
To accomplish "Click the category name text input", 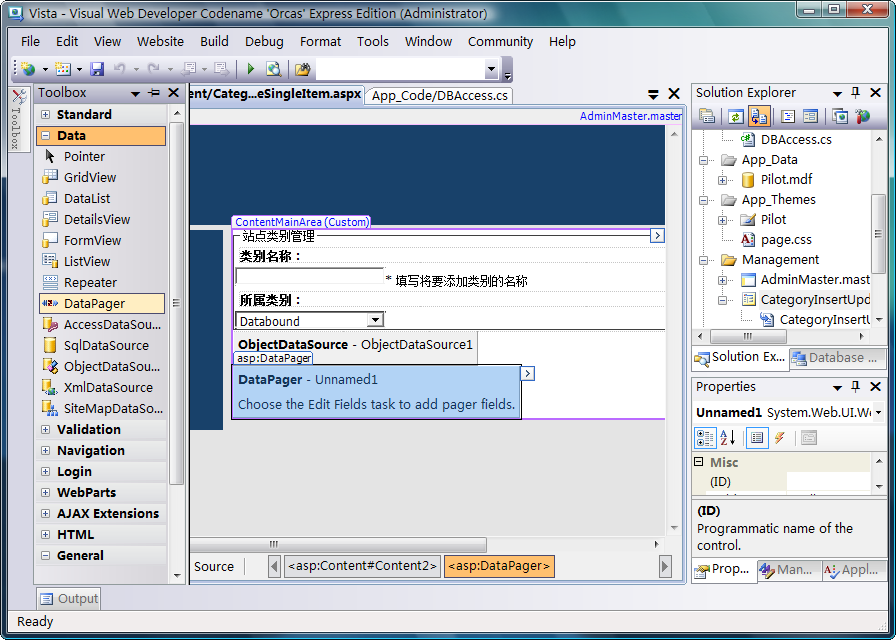I will (x=310, y=276).
